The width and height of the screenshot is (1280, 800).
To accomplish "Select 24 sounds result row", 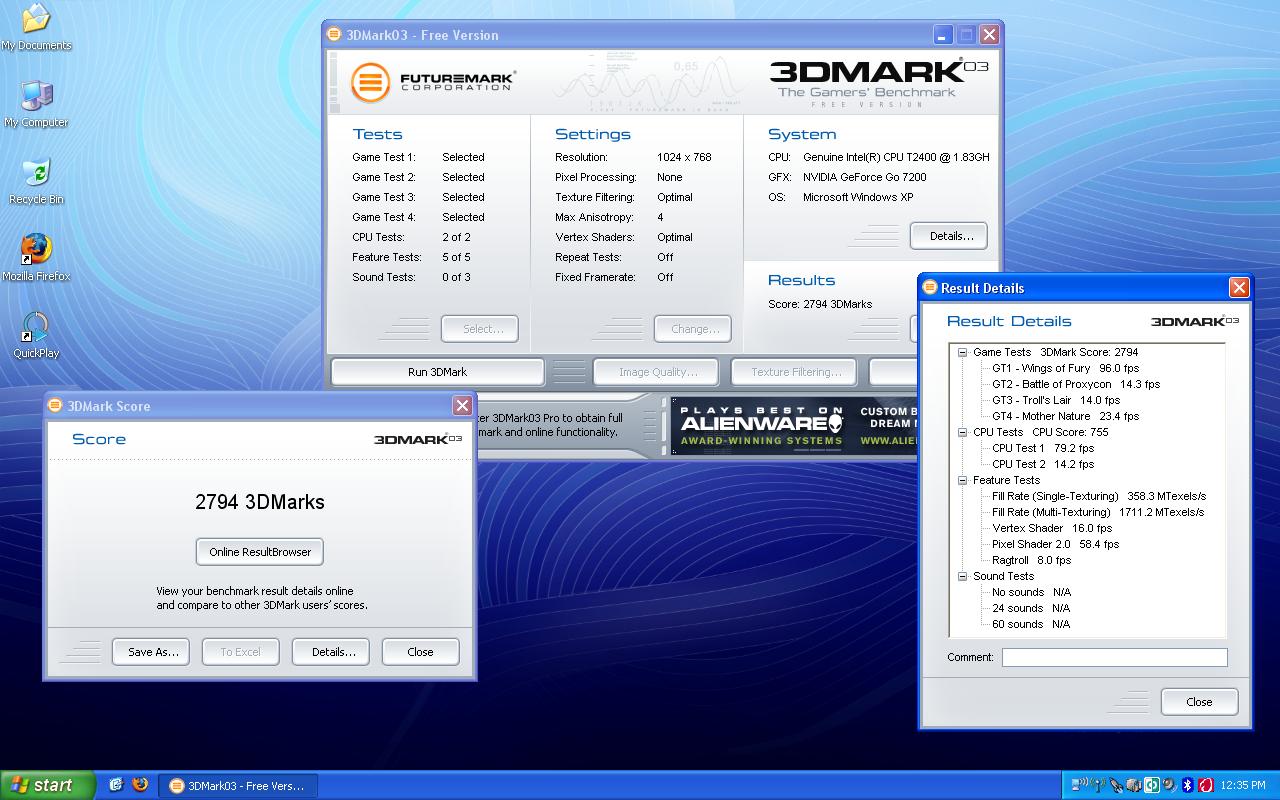I will click(x=1031, y=608).
